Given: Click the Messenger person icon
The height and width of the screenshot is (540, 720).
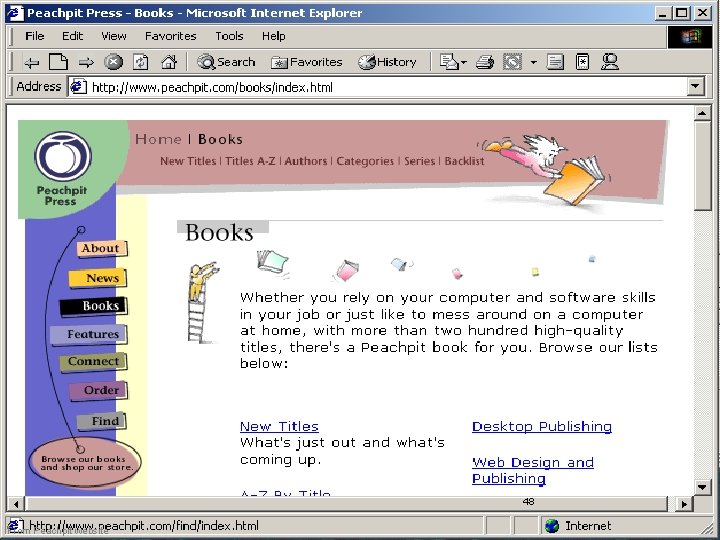Looking at the screenshot, I should coord(609,62).
